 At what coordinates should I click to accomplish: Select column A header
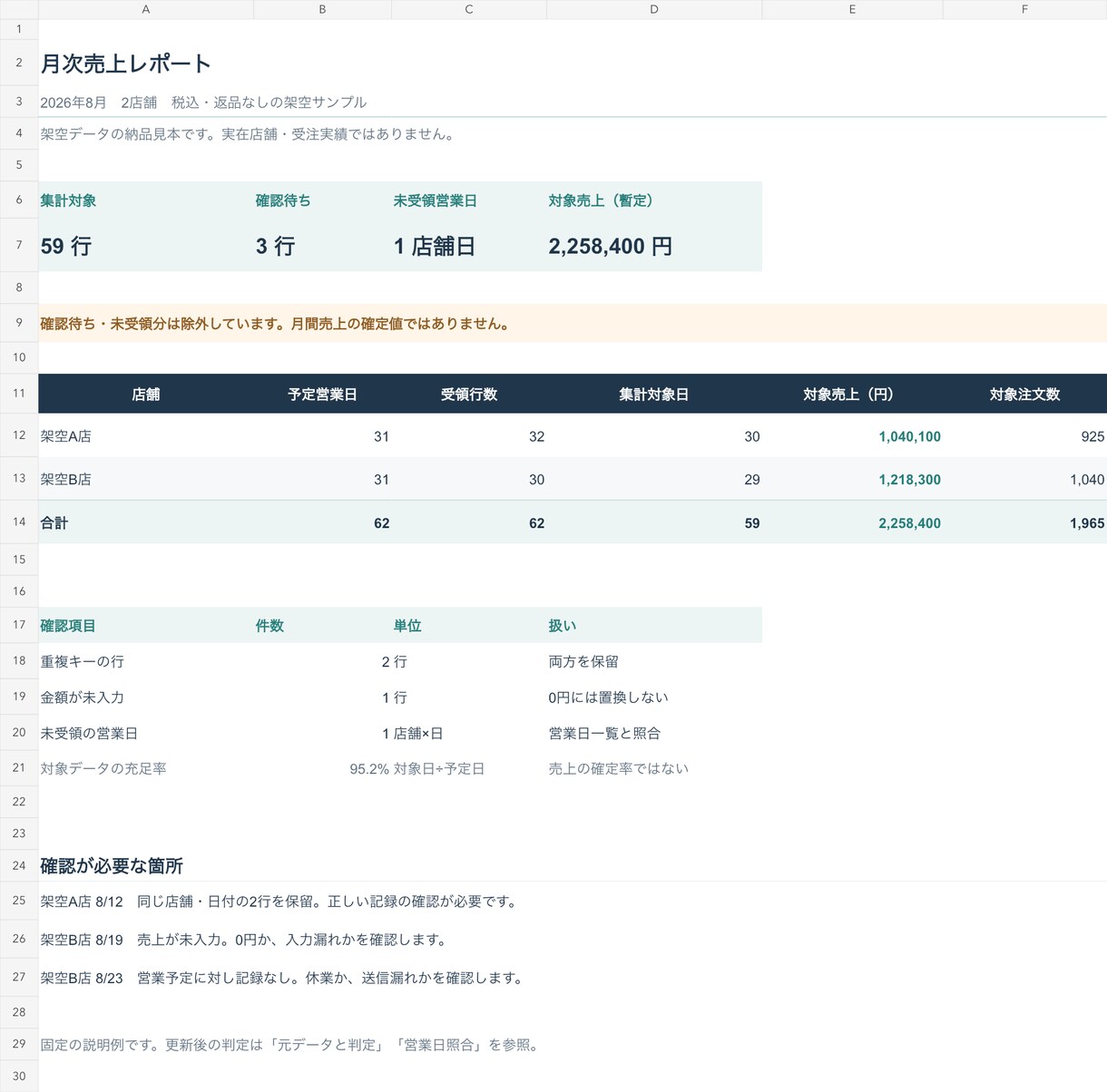point(146,9)
